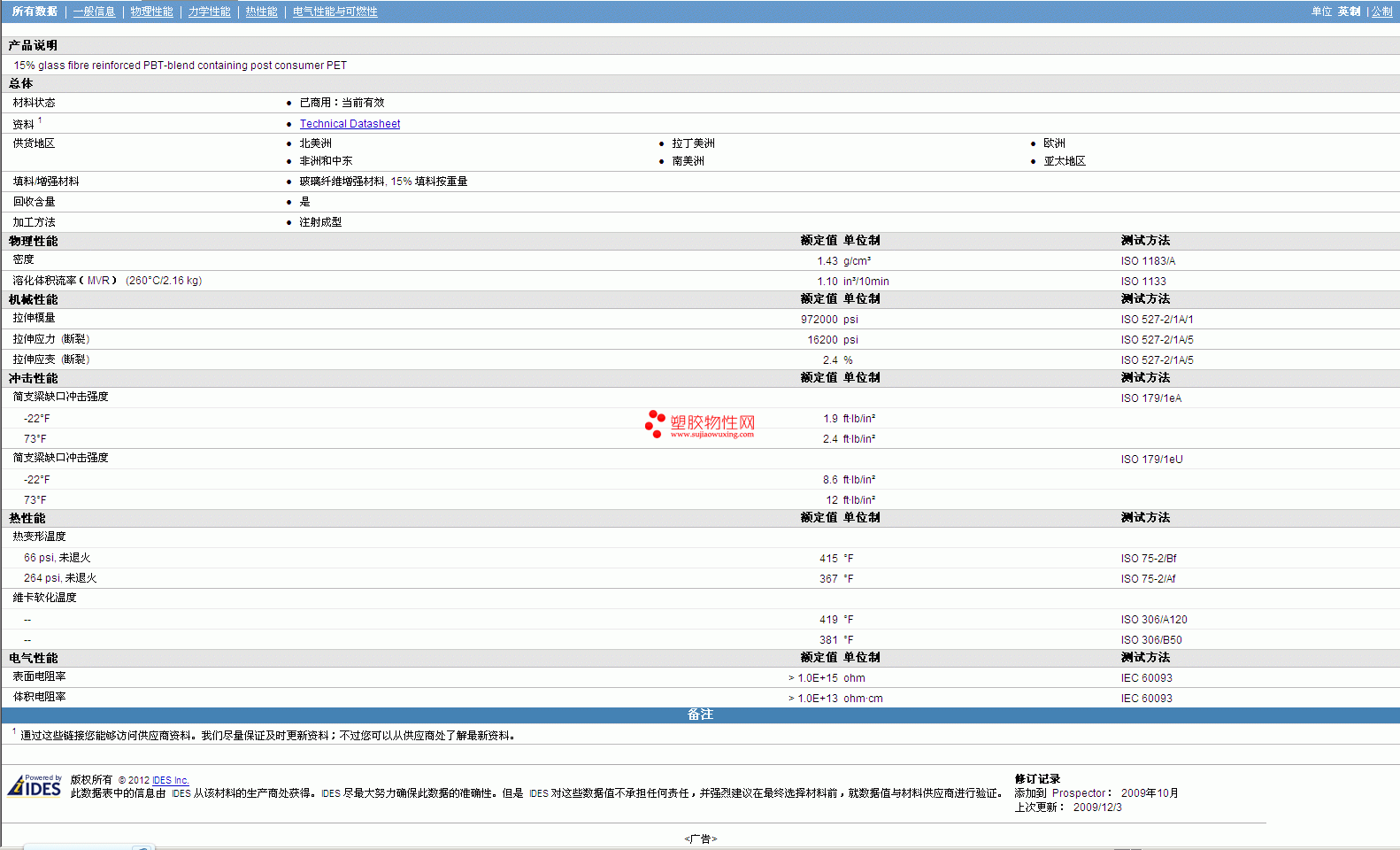This screenshot has width=1400, height=850.
Task: Open the 所有数据 tab
Action: click(x=35, y=12)
